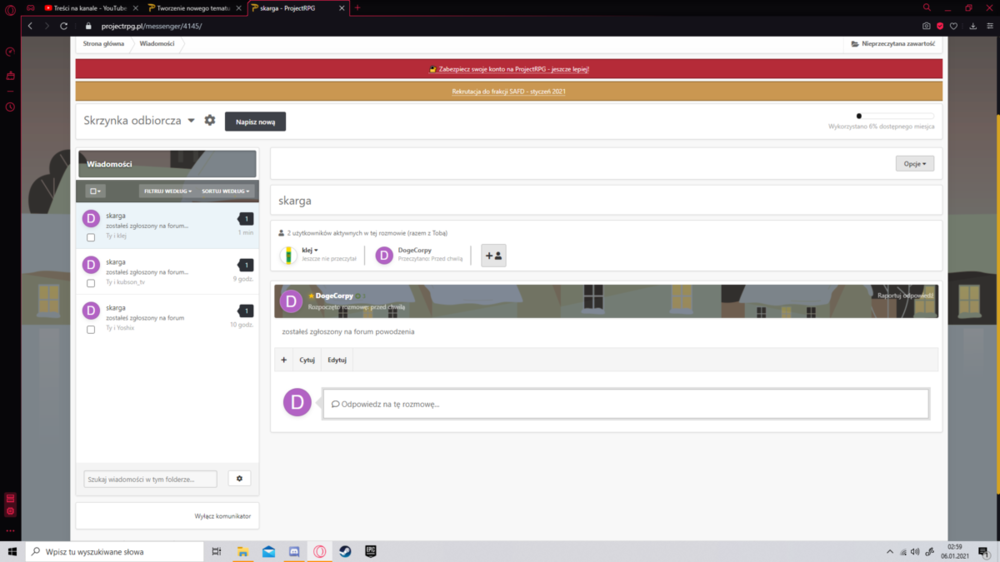This screenshot has height=562, width=1000.
Task: Click Cytuj to quote the message
Action: (307, 360)
